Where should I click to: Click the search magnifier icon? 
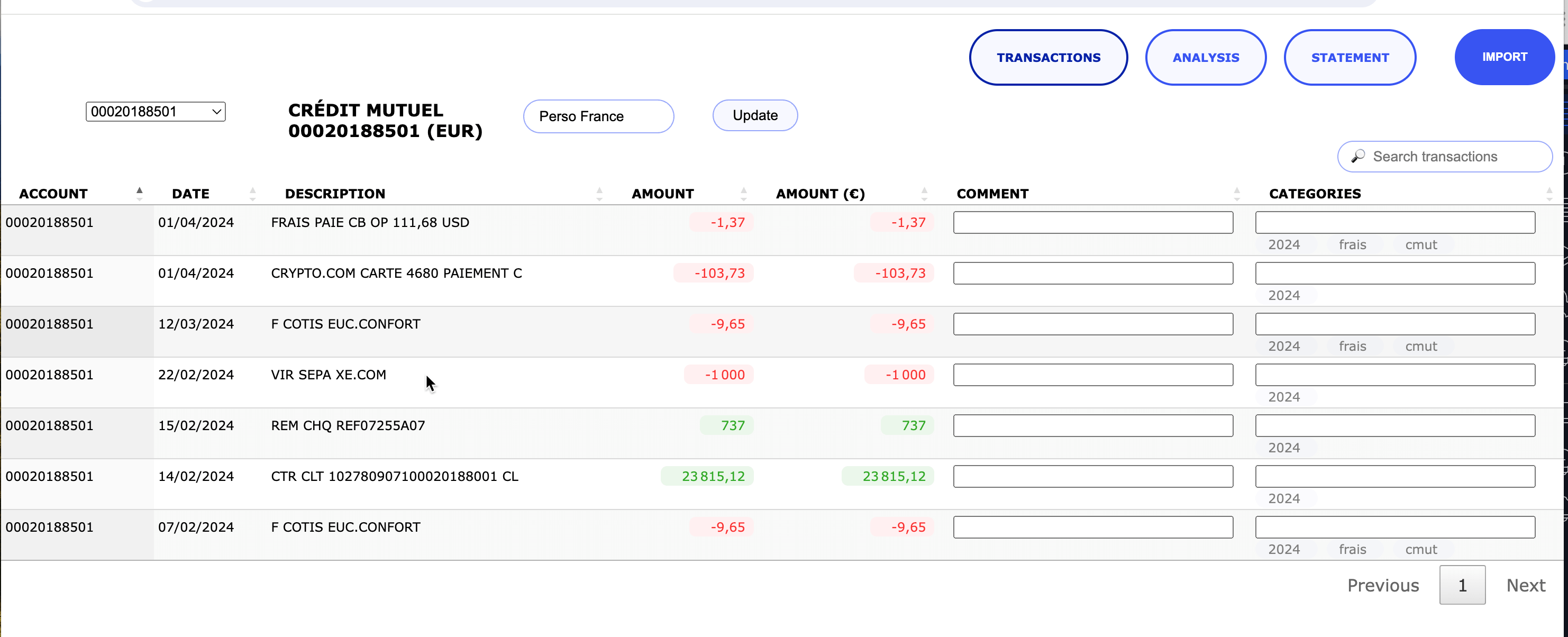click(x=1357, y=157)
